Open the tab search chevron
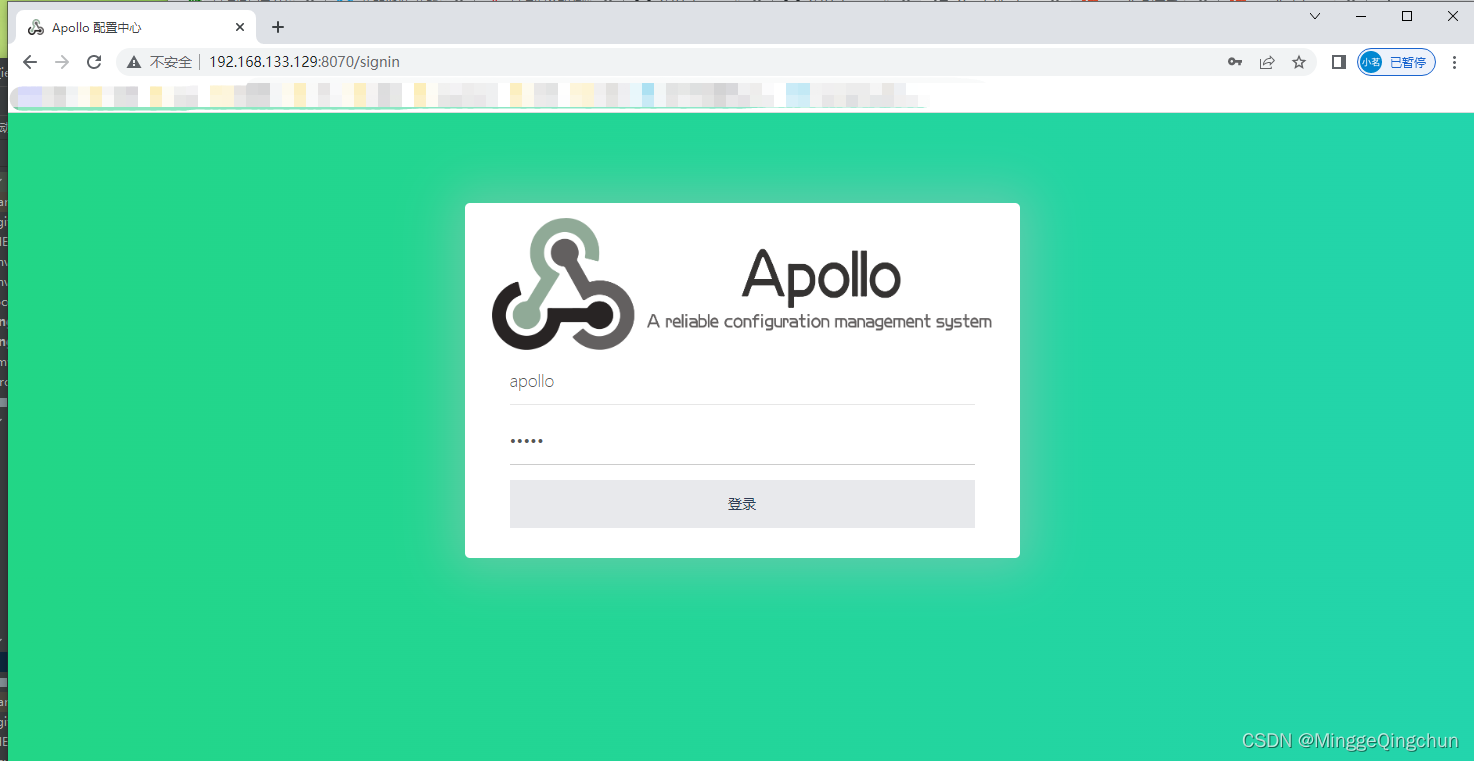Viewport: 1474px width, 761px height. 1315,16
